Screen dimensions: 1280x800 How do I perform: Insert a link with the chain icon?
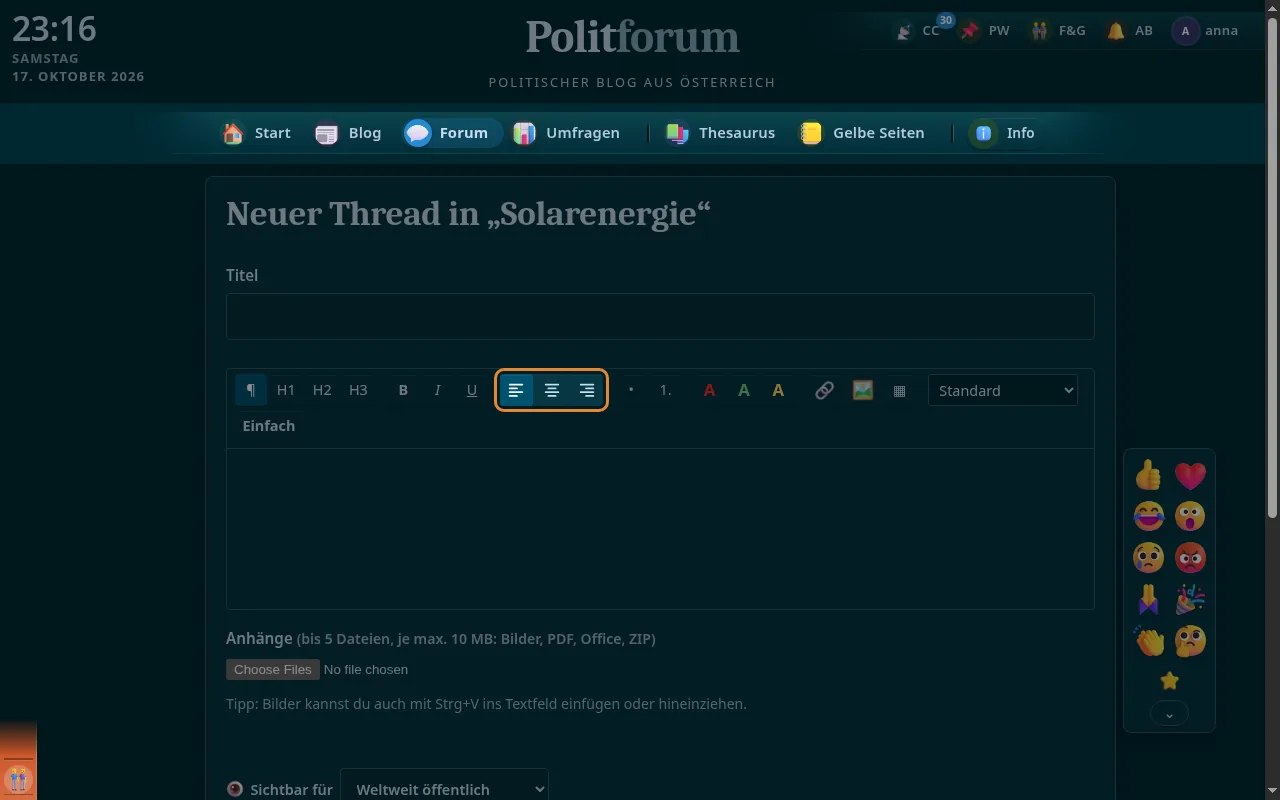(x=824, y=390)
